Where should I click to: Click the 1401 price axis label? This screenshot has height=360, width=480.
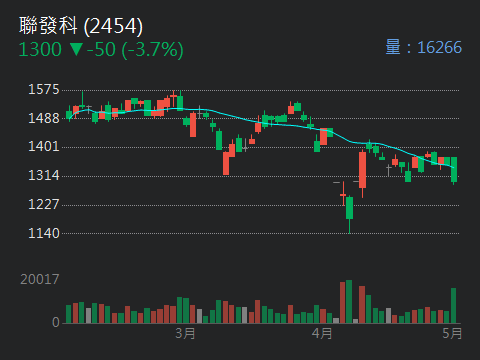44,147
